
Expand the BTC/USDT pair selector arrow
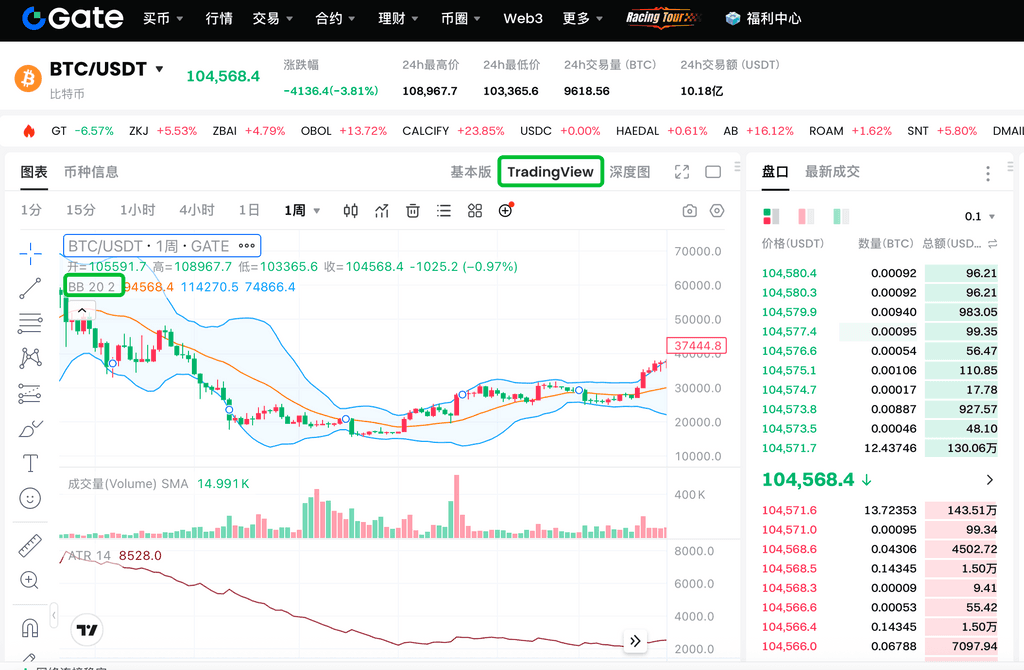[x=160, y=70]
